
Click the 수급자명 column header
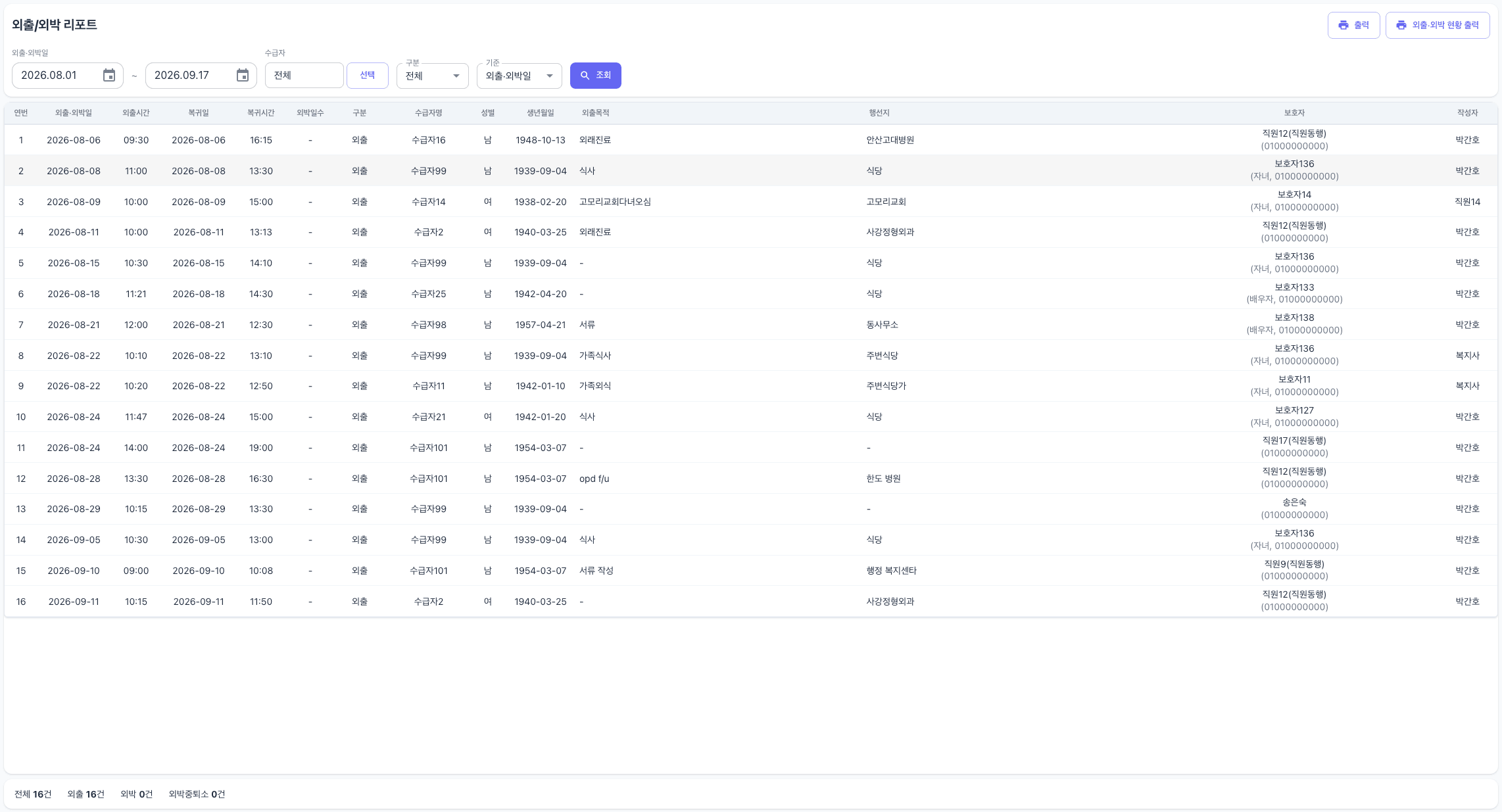(429, 113)
